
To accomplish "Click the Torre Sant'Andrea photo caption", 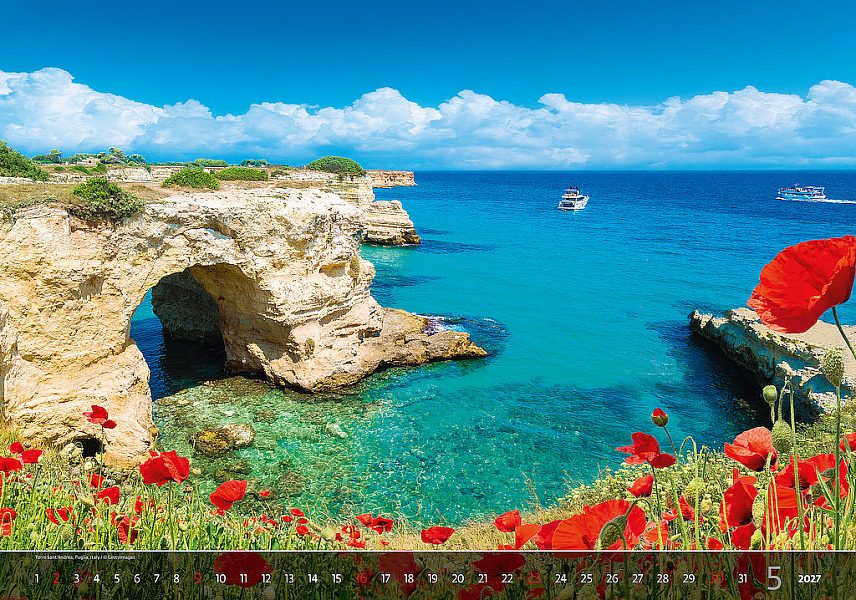I will pyautogui.click(x=85, y=557).
